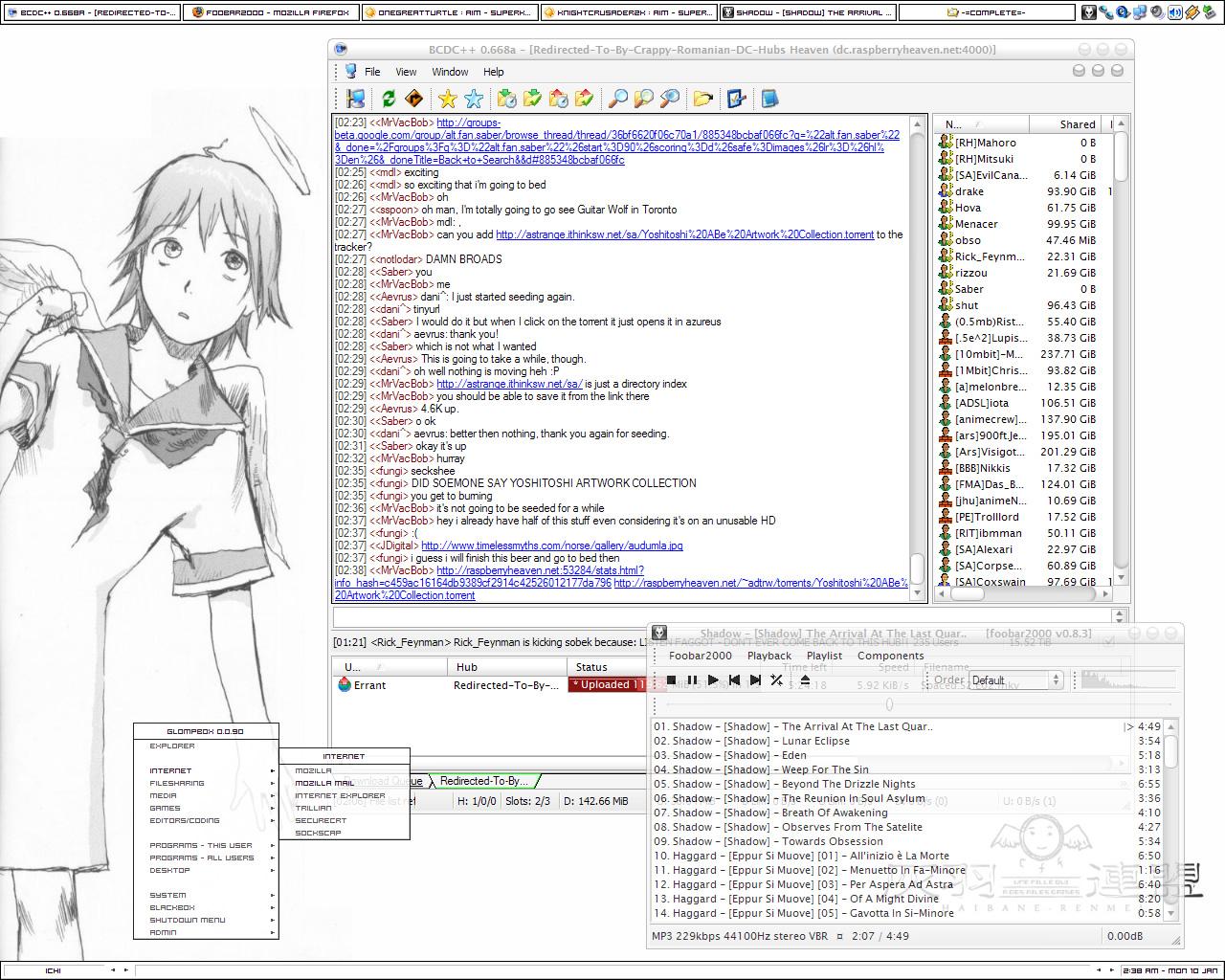Open Finished Downloads toolbar icon

[533, 98]
